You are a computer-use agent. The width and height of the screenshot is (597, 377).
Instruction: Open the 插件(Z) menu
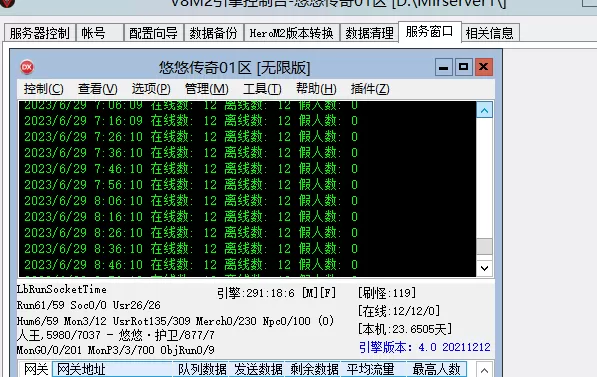click(x=370, y=89)
